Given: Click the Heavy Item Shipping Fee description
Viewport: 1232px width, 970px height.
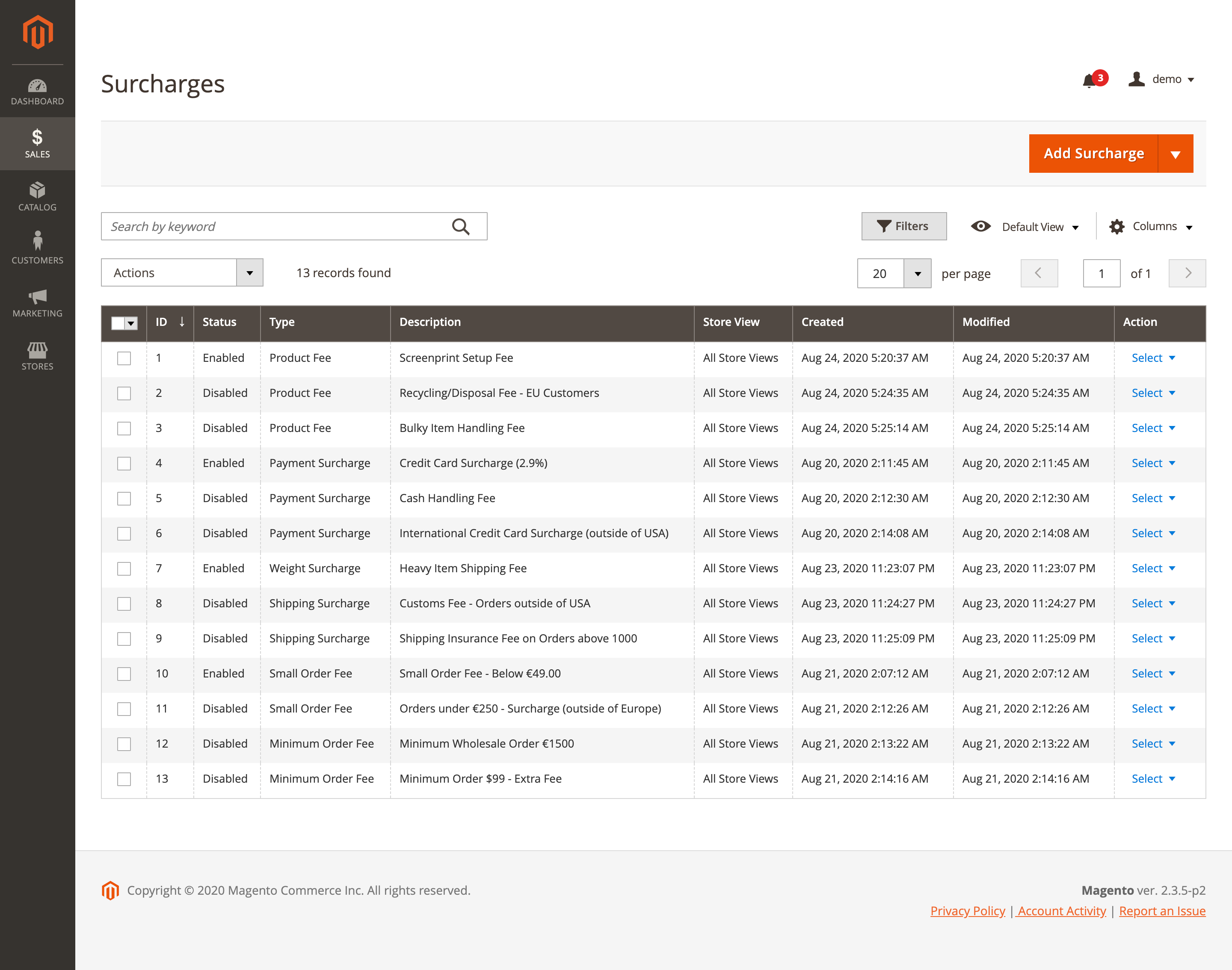Looking at the screenshot, I should click(463, 568).
